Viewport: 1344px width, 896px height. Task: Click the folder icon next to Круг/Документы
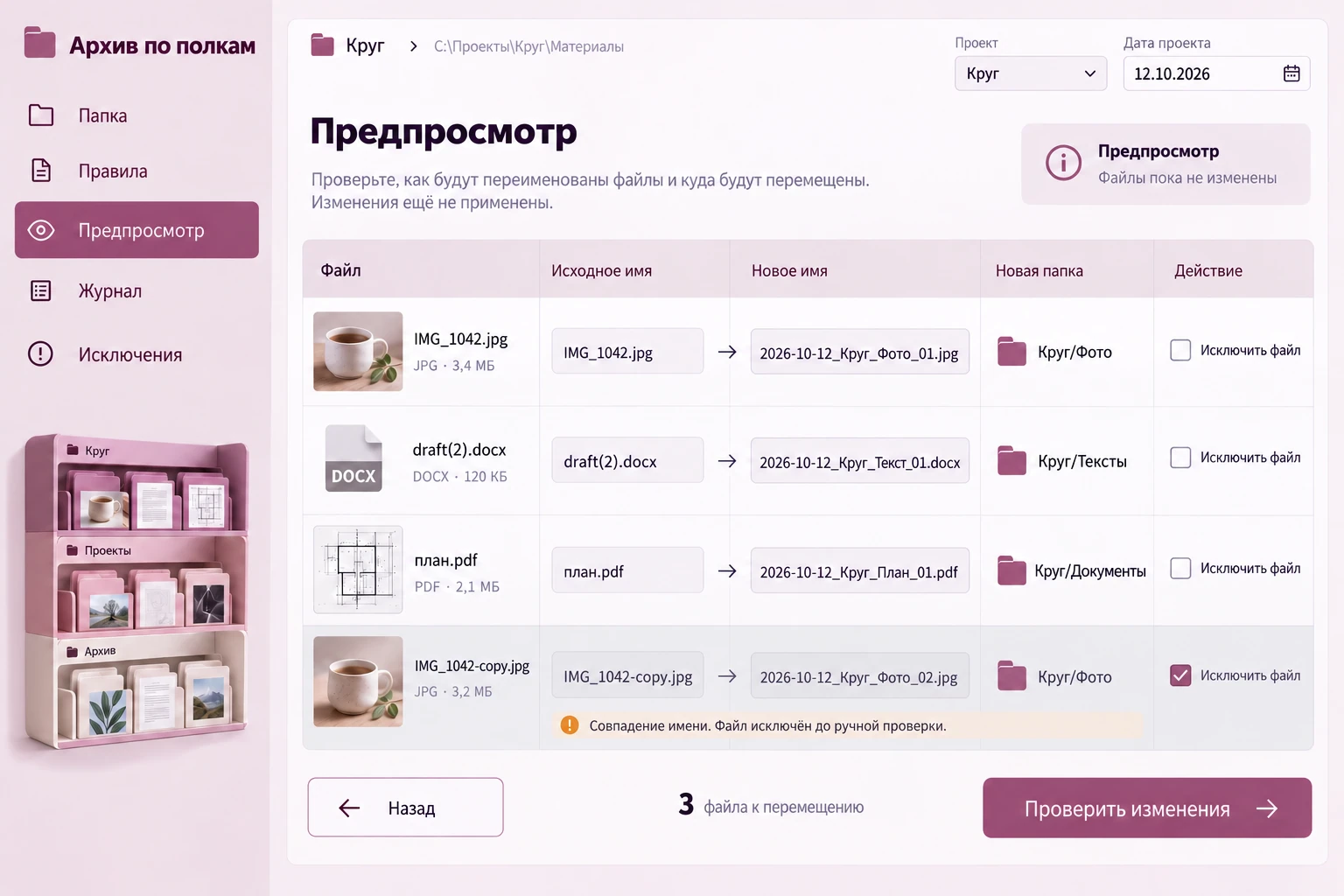[x=1011, y=570]
